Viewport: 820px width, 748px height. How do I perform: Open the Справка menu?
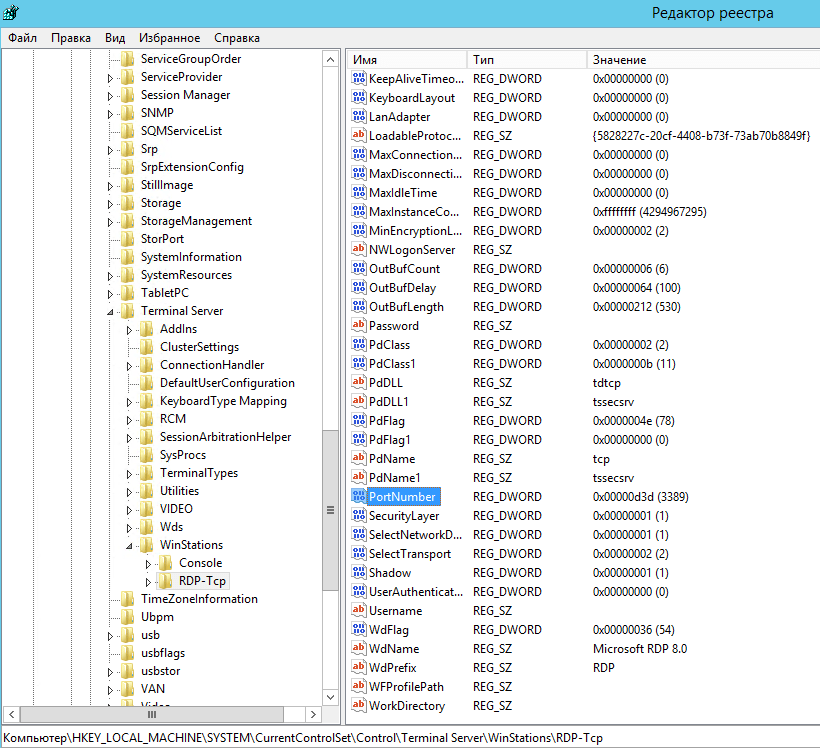(237, 38)
